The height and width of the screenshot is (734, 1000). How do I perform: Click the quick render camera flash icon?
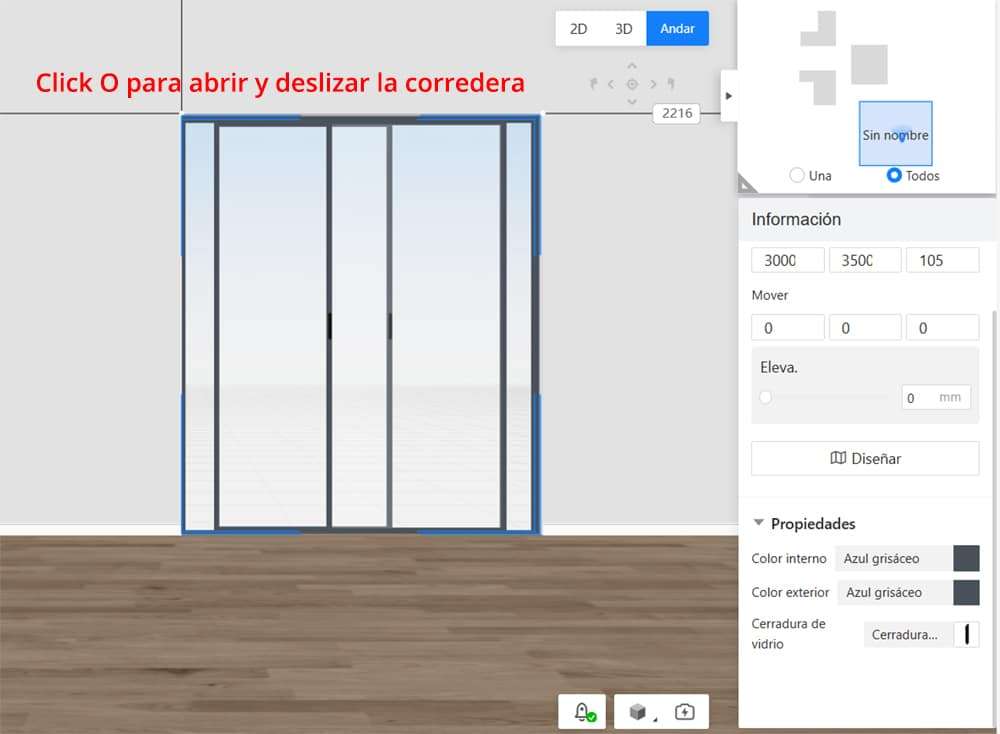684,712
